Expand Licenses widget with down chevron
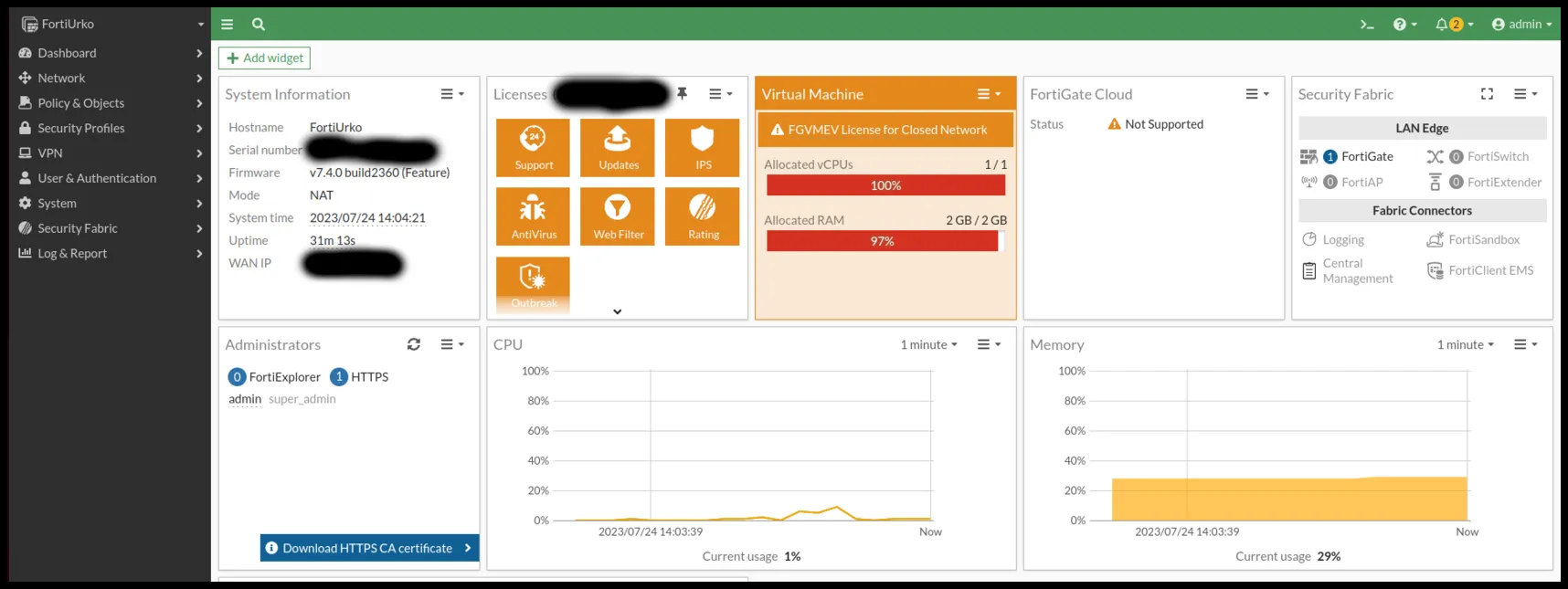 pos(618,311)
